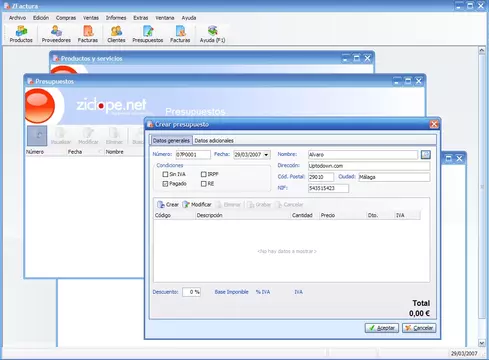Click the Número input field

pyautogui.click(x=193, y=155)
